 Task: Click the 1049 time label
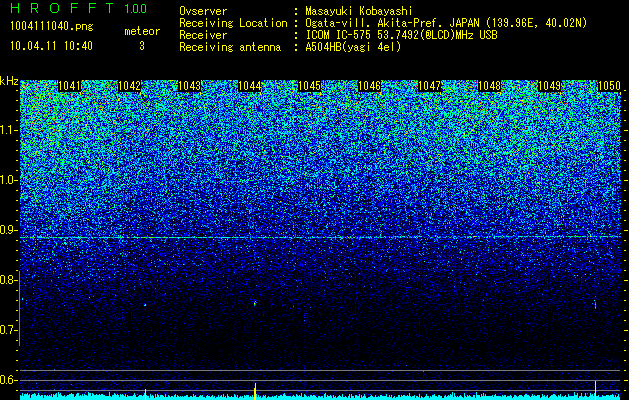coord(550,86)
